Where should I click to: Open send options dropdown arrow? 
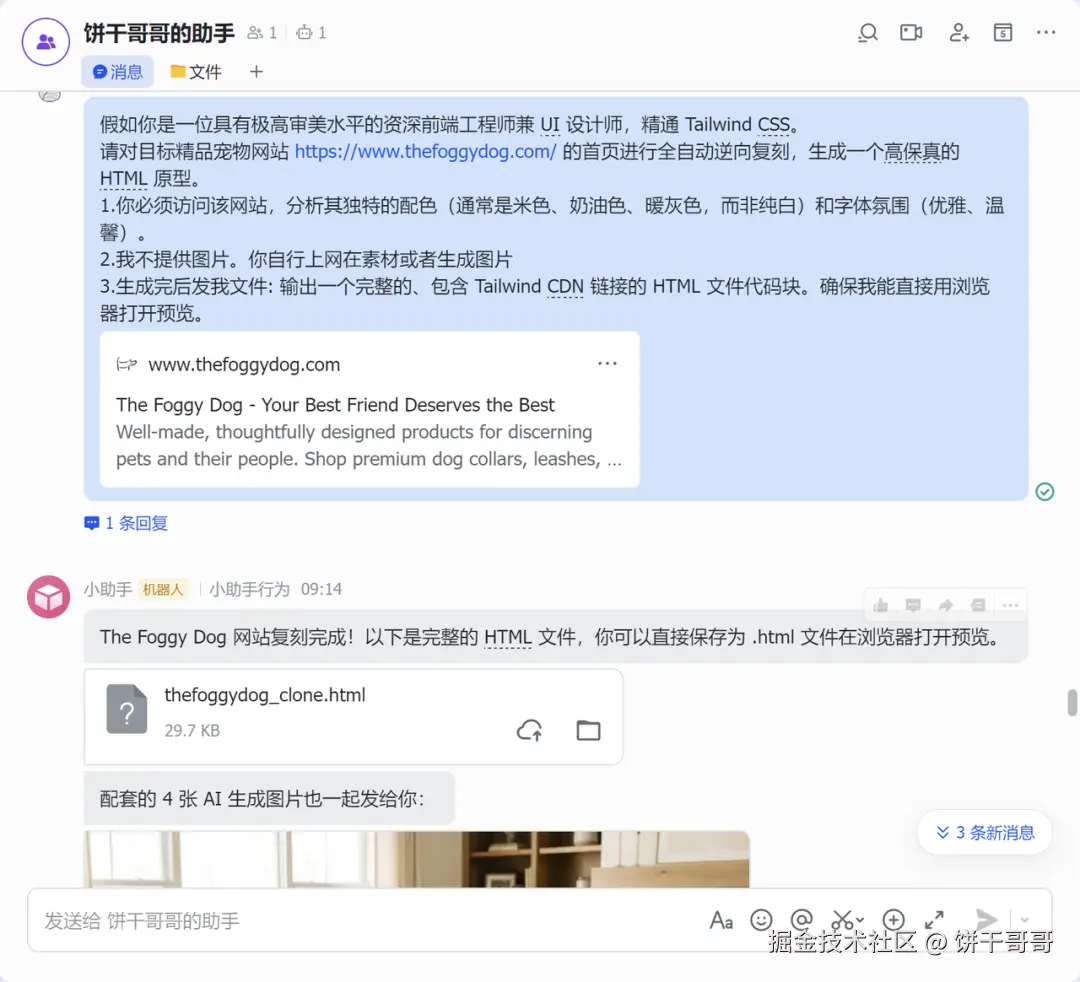tap(1024, 920)
